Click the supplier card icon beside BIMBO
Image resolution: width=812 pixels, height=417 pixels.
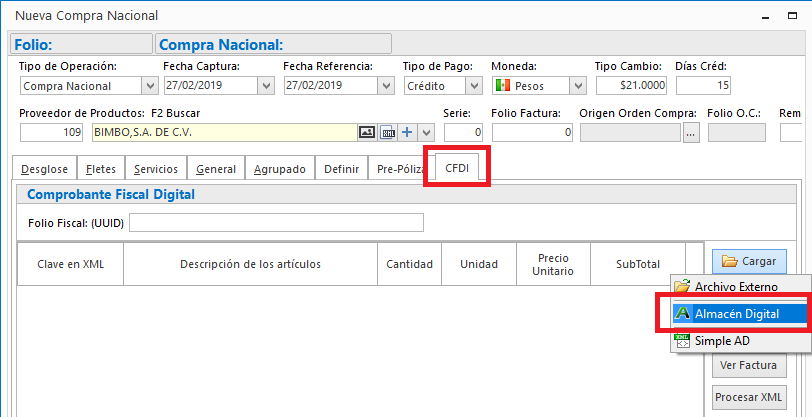click(367, 132)
